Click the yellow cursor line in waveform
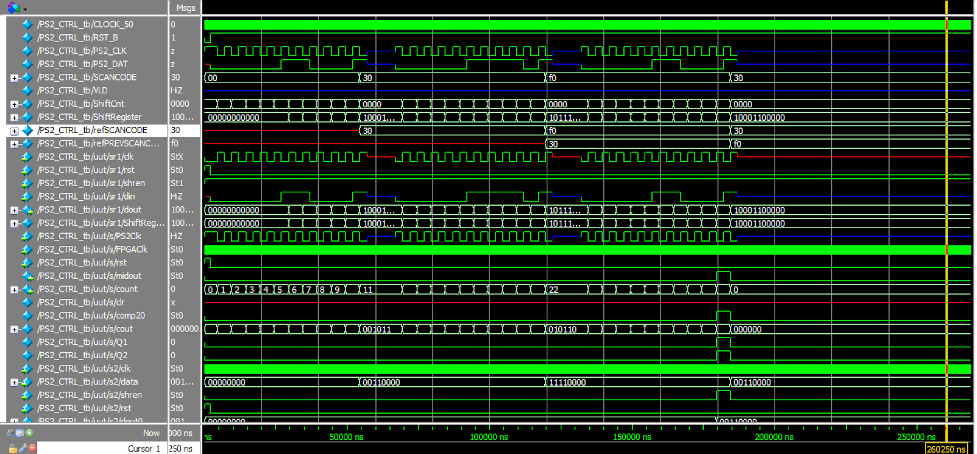The height and width of the screenshot is (454, 977). [x=946, y=212]
